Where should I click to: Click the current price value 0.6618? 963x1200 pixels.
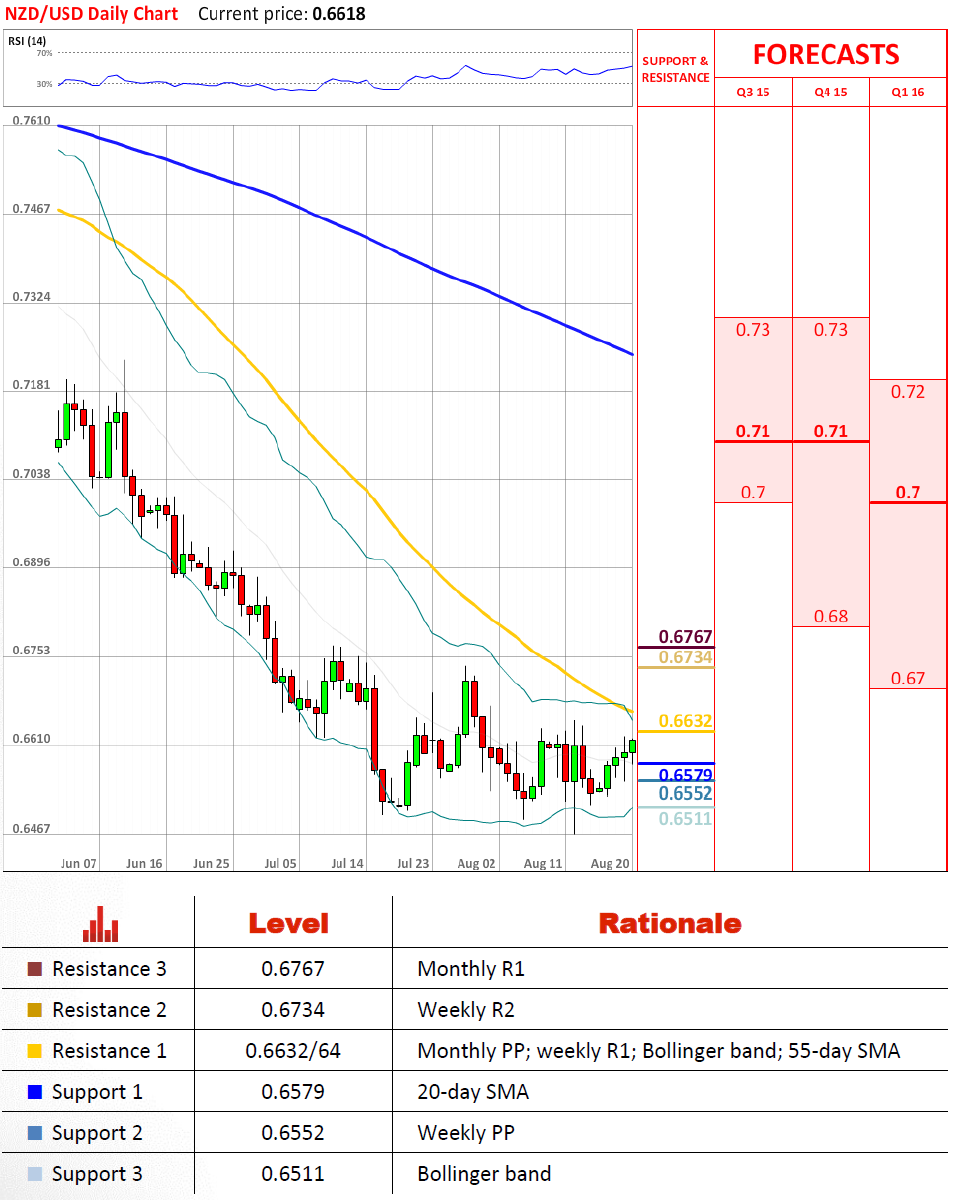click(x=339, y=14)
